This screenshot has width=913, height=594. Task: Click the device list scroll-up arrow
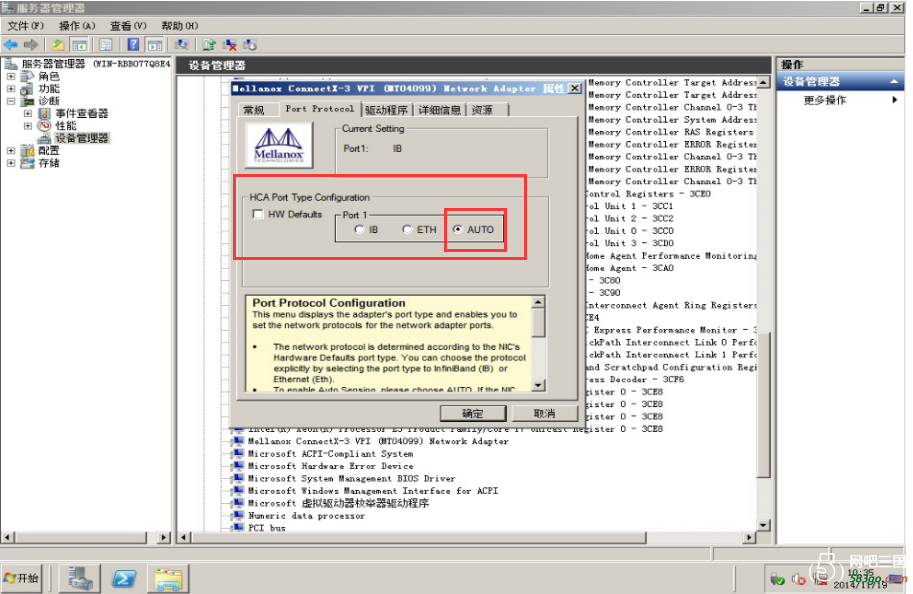pos(763,82)
